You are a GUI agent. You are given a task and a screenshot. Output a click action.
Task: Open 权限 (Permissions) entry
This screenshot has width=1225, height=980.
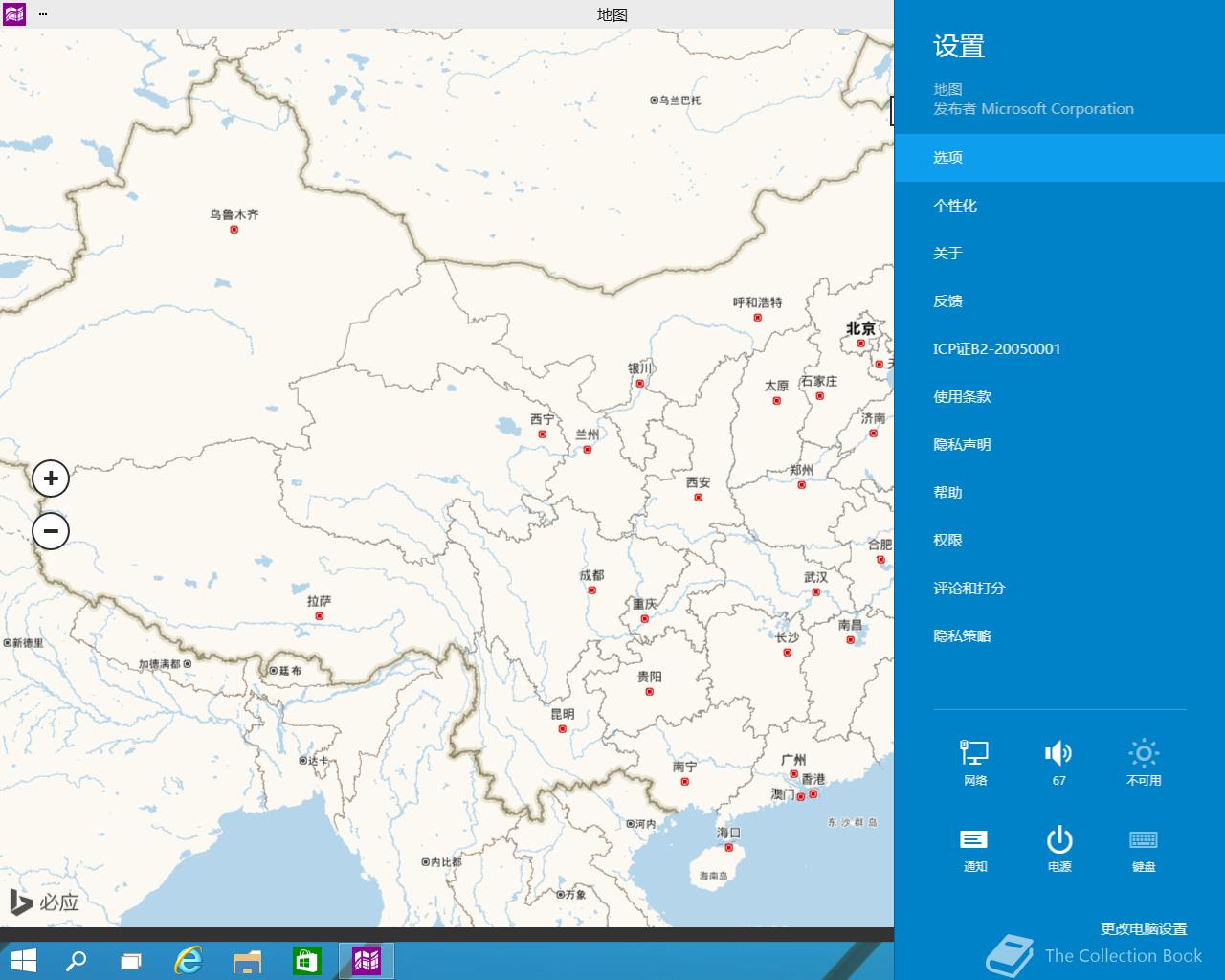pyautogui.click(x=1059, y=541)
